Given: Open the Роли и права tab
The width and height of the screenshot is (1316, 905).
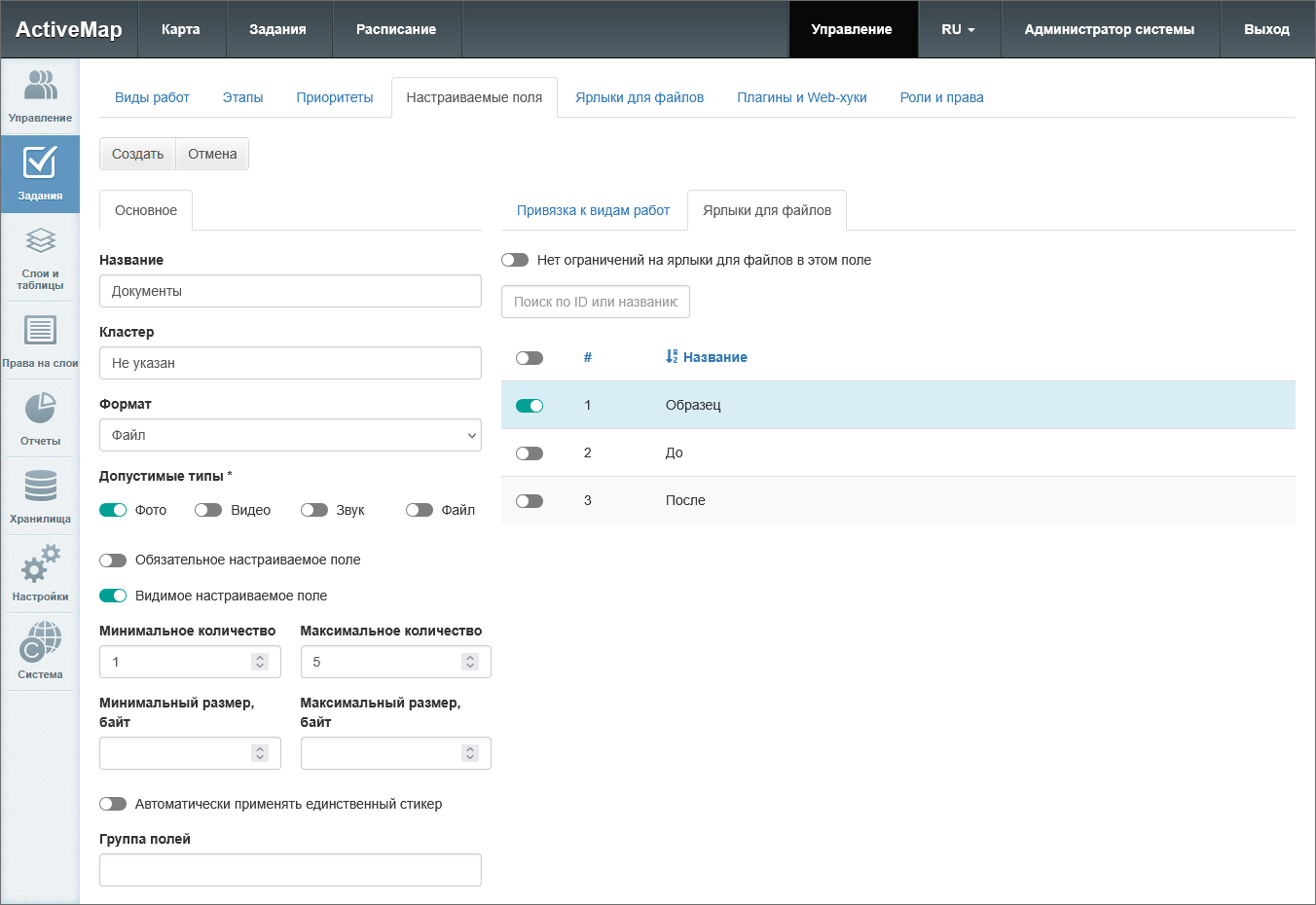Looking at the screenshot, I should tap(941, 97).
